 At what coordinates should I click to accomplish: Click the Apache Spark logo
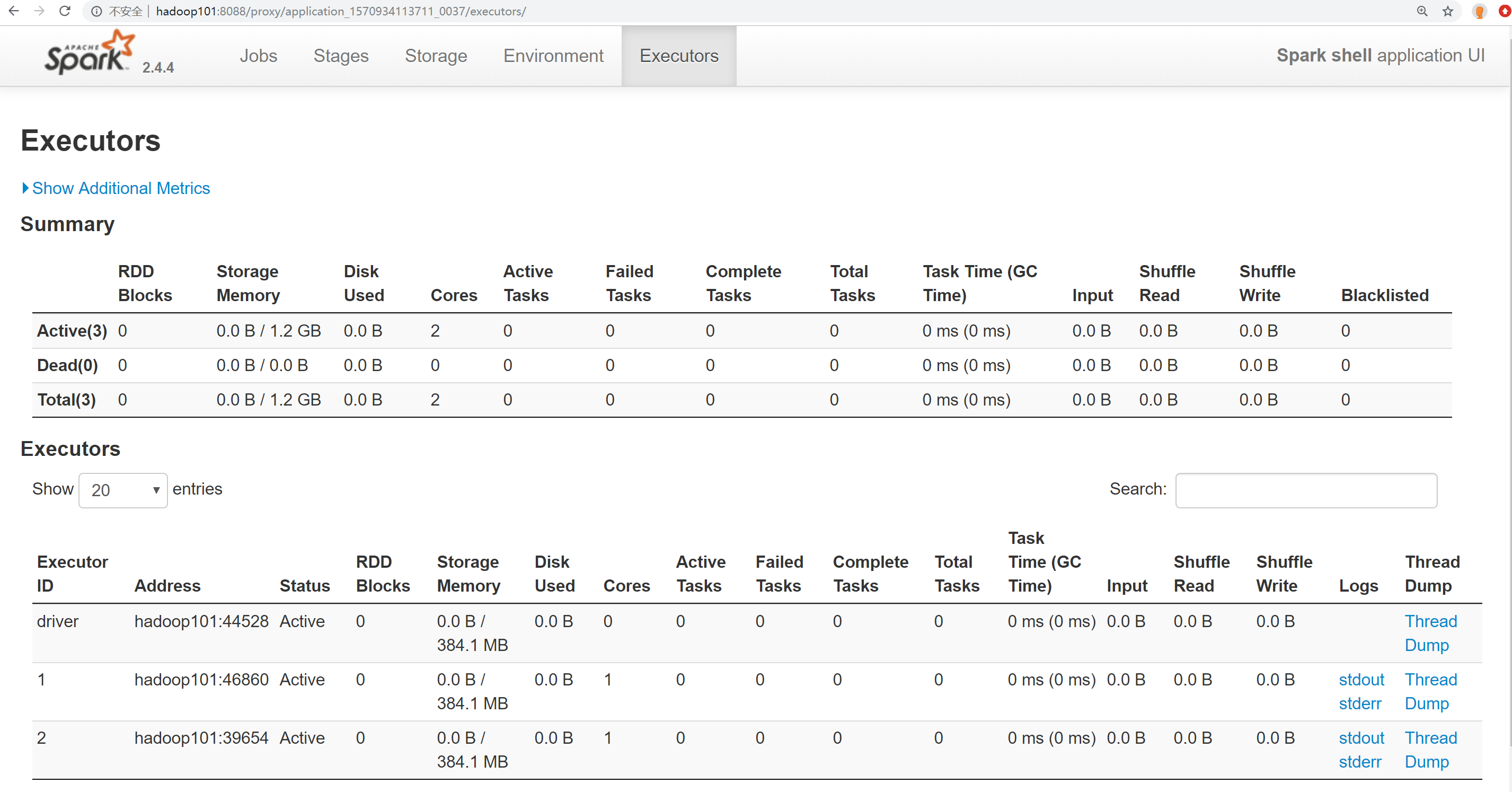(90, 52)
